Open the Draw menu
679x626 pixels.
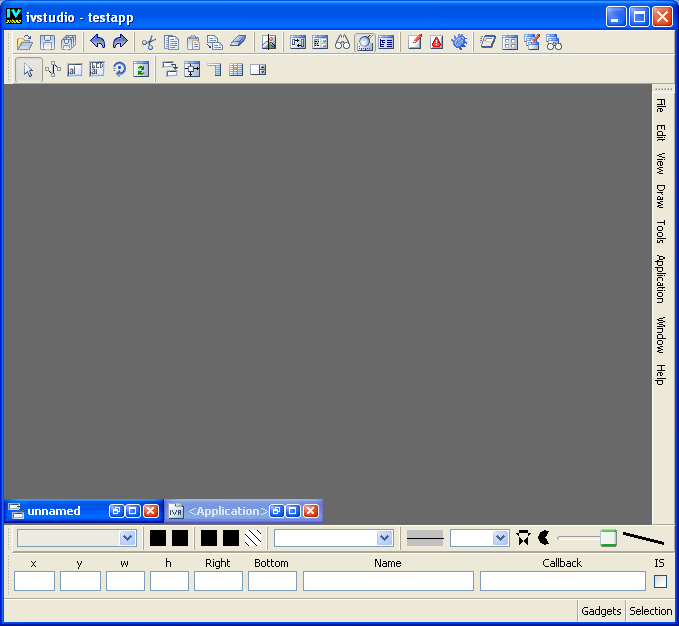click(x=660, y=195)
